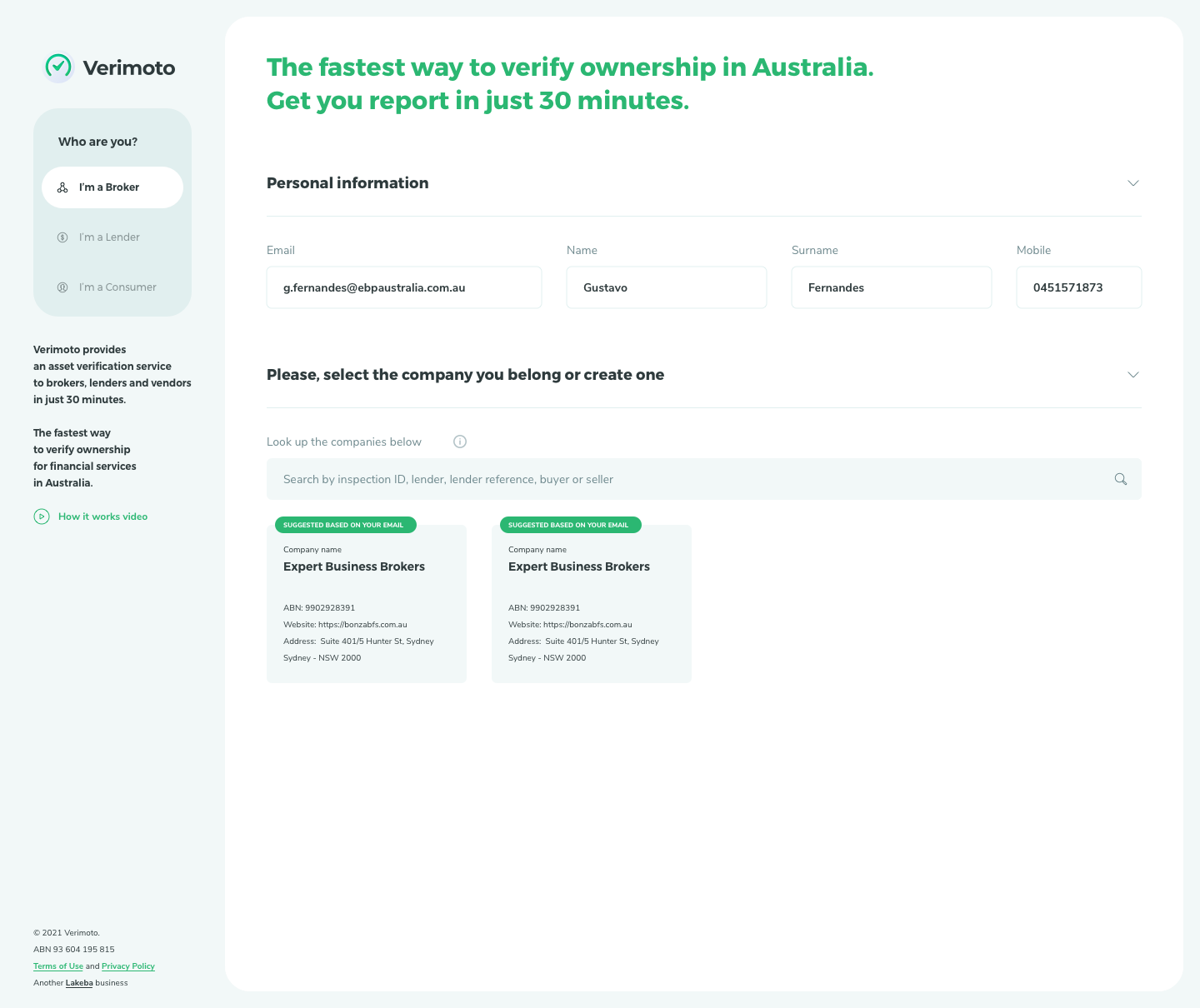Click the person icon beside Consumer

click(62, 287)
